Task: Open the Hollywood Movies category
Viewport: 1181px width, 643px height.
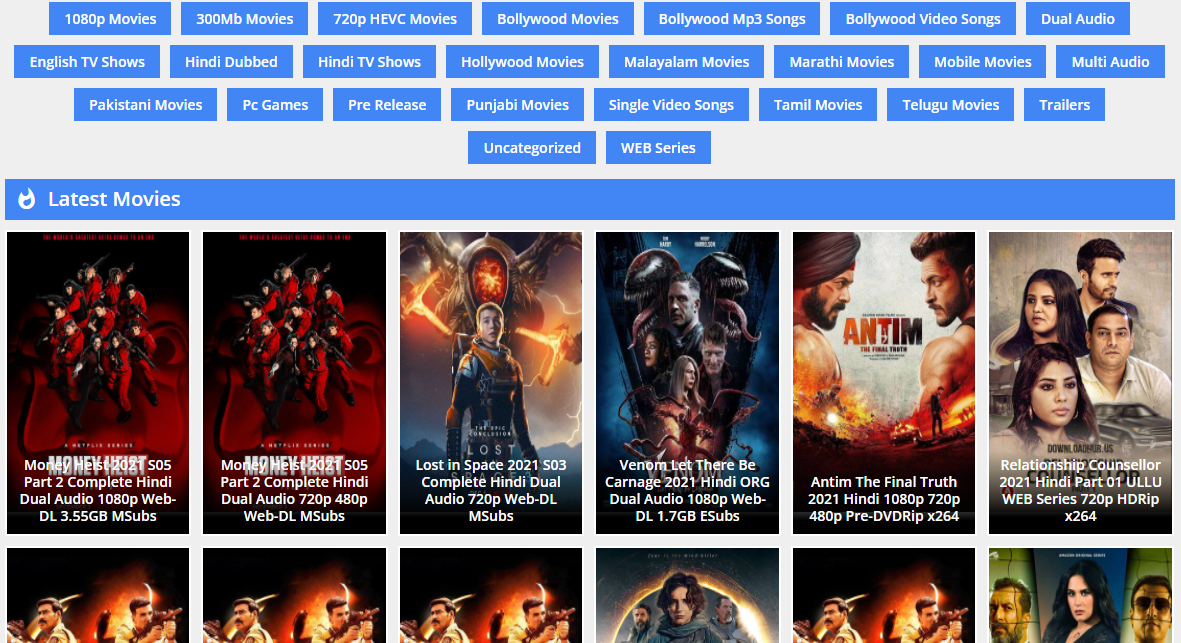Action: (x=522, y=62)
